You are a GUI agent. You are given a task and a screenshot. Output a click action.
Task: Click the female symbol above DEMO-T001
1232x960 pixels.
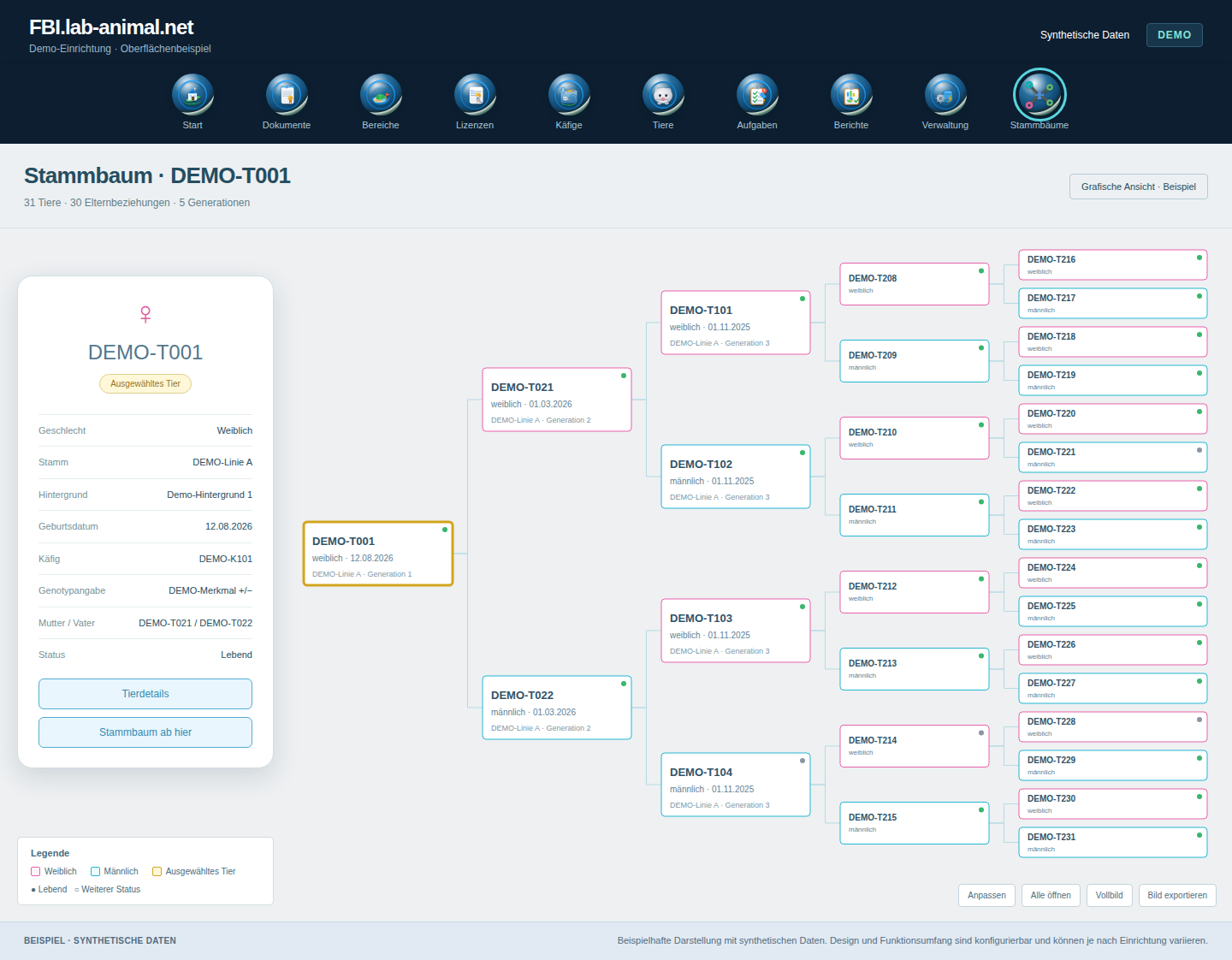(145, 314)
